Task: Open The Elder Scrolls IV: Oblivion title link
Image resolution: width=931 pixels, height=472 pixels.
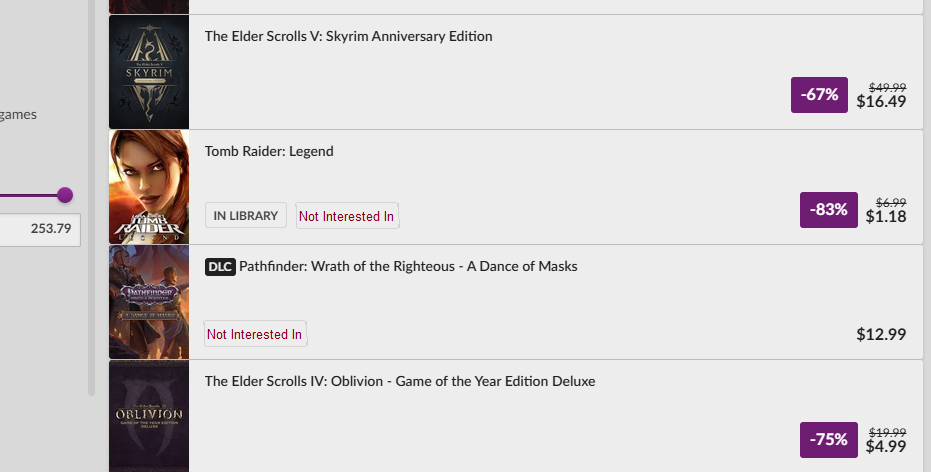Action: tap(400, 381)
